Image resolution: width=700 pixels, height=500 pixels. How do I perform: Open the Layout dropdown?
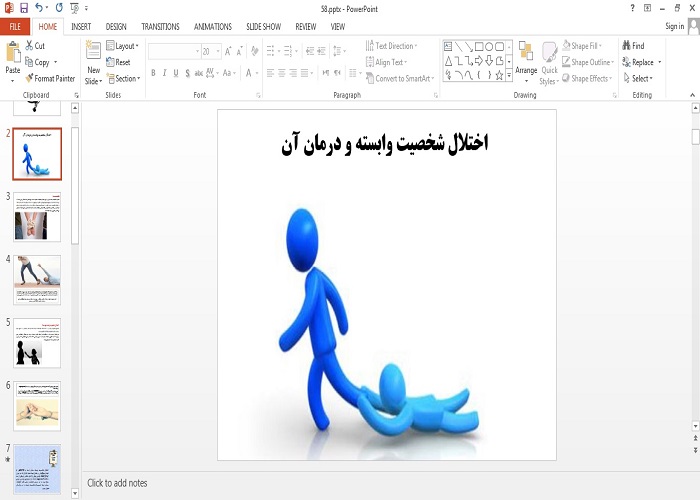[x=120, y=46]
